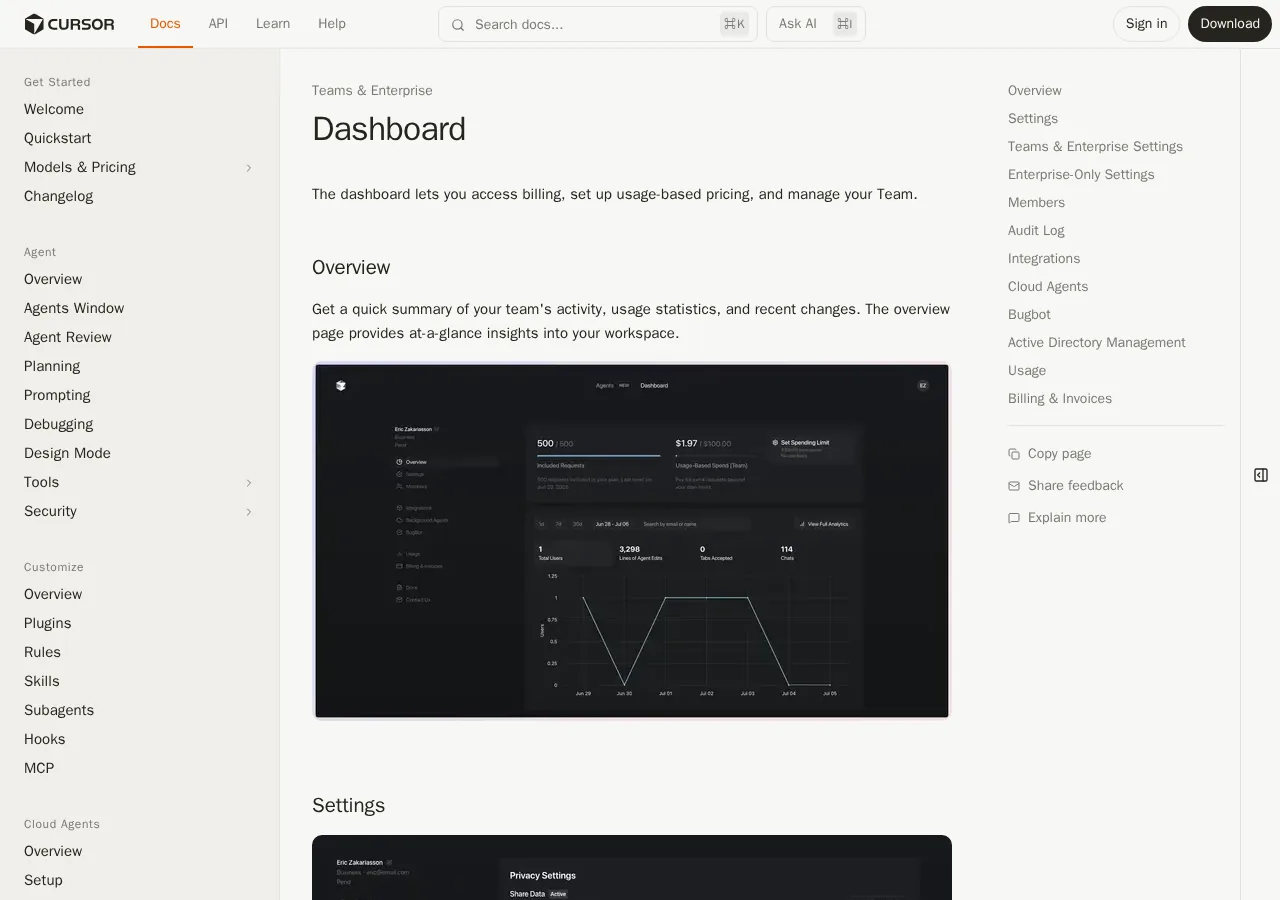Viewport: 1280px width, 900px height.
Task: Jump to Settings in table of contents
Action: (x=1032, y=119)
